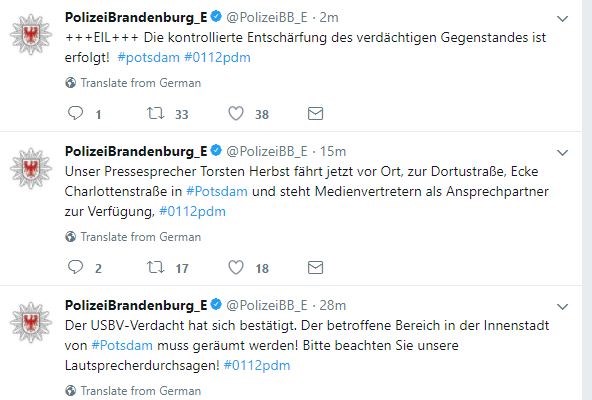The image size is (592, 400).
Task: Open #0112pdm hashtag in the USBV tweet
Action: 257,365
